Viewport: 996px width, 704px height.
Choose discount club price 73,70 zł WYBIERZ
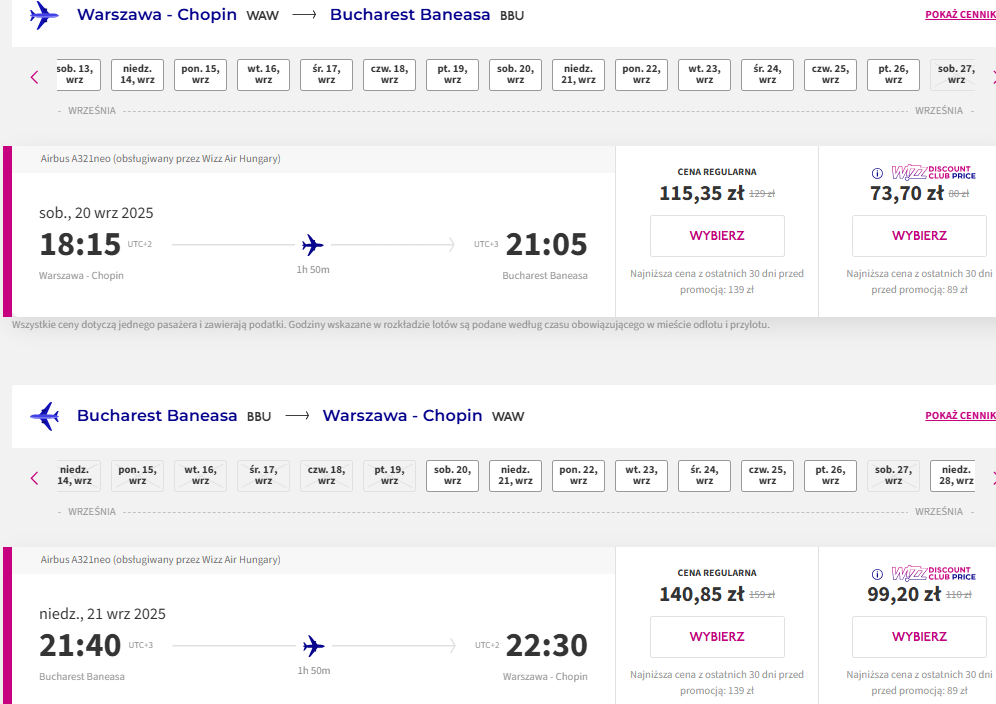919,236
